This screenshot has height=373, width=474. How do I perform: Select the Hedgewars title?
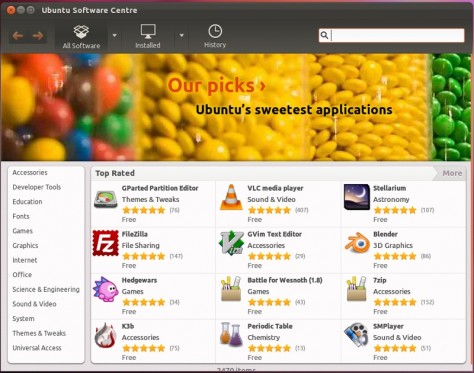[x=139, y=280]
